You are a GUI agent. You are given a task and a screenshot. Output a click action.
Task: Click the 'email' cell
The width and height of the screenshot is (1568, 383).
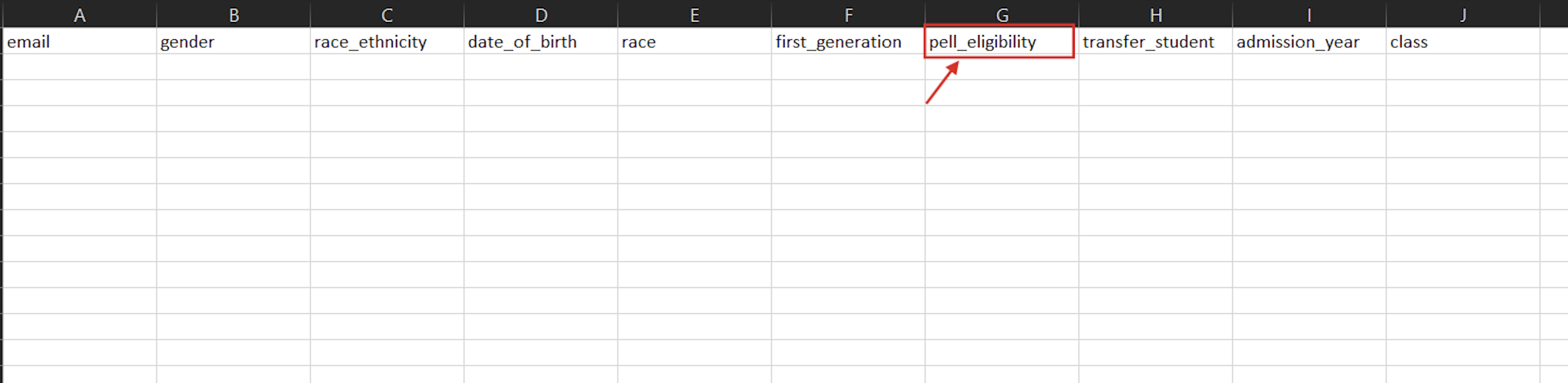80,41
